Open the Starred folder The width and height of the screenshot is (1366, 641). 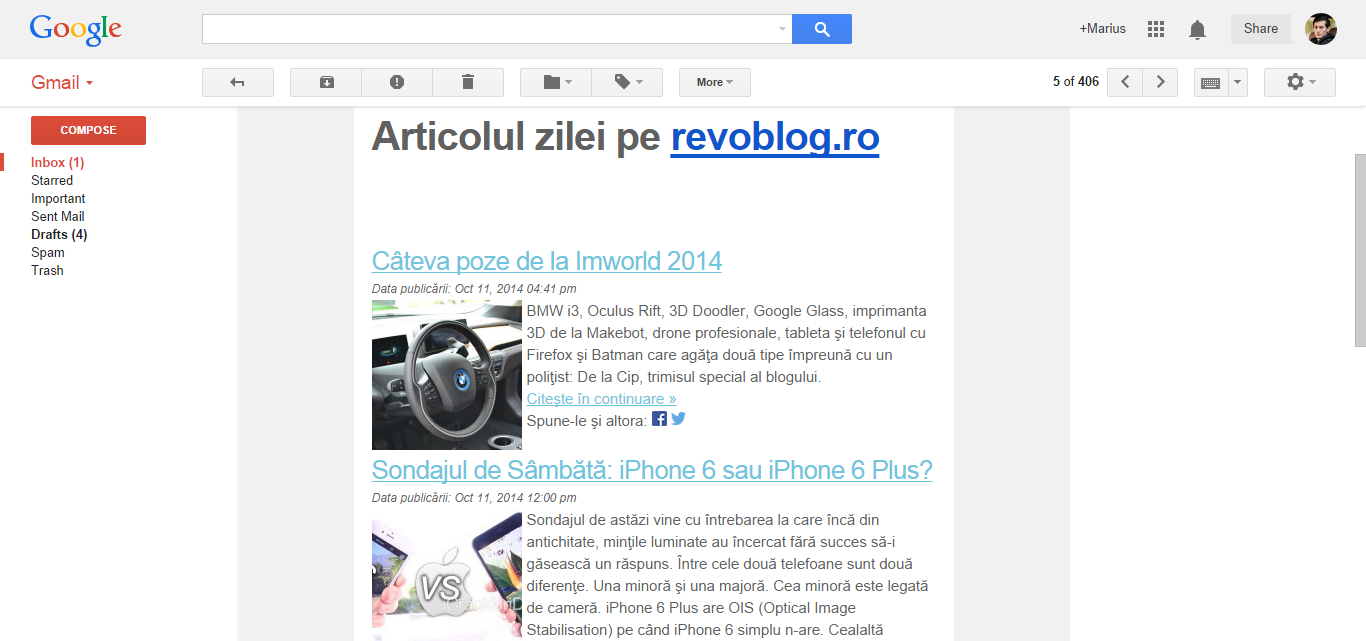pos(52,180)
